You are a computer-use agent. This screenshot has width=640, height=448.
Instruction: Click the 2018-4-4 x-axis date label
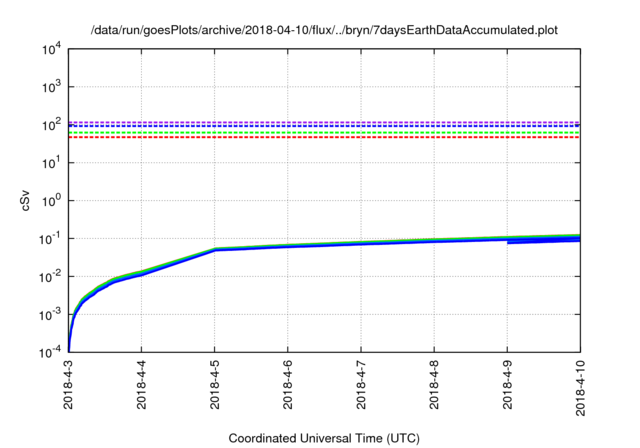point(141,384)
